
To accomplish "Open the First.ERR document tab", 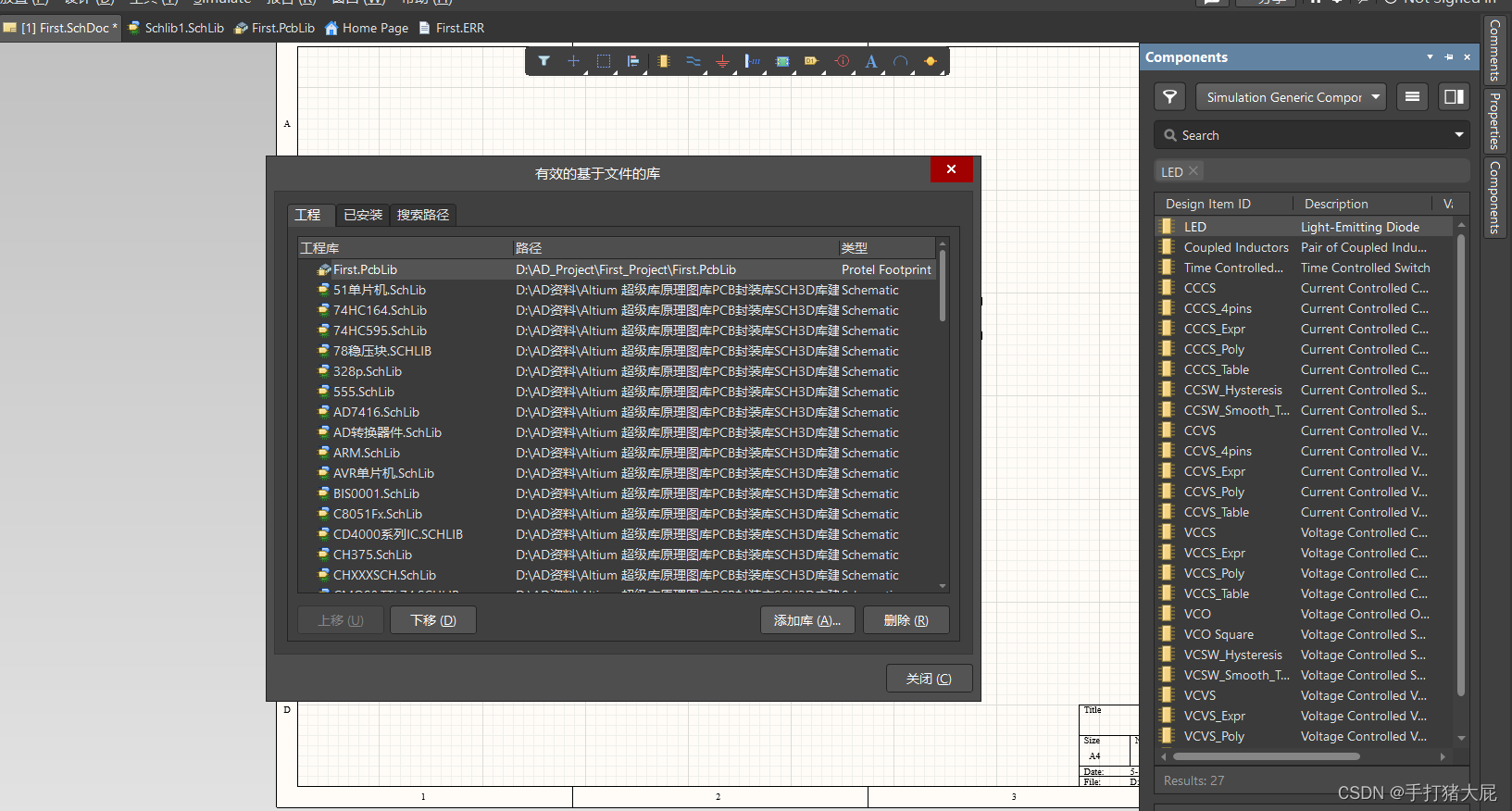I will (452, 28).
